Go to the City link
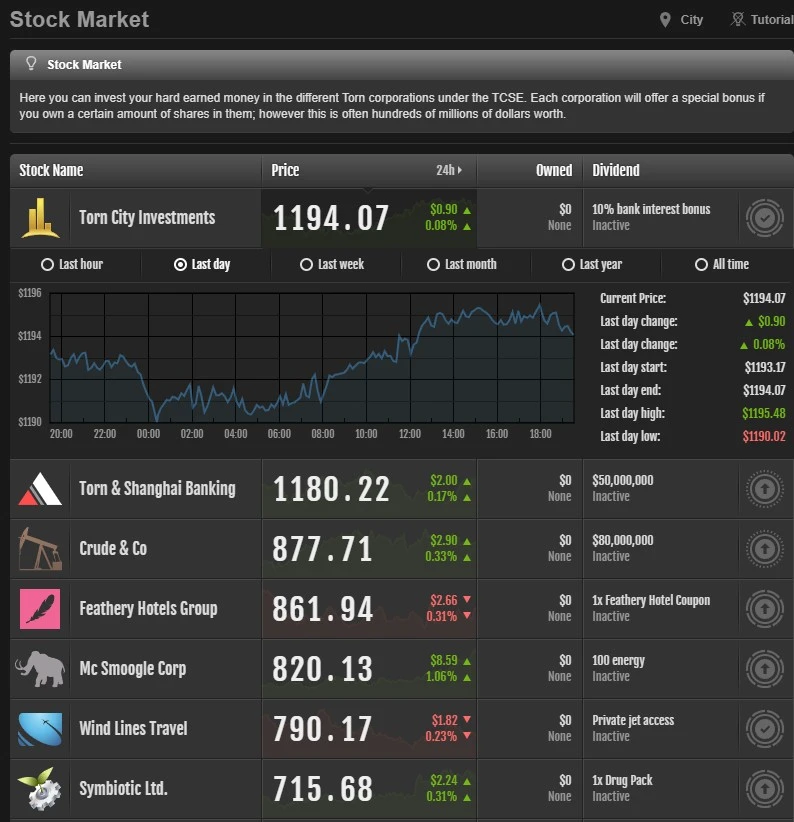Image resolution: width=794 pixels, height=822 pixels. click(x=682, y=20)
